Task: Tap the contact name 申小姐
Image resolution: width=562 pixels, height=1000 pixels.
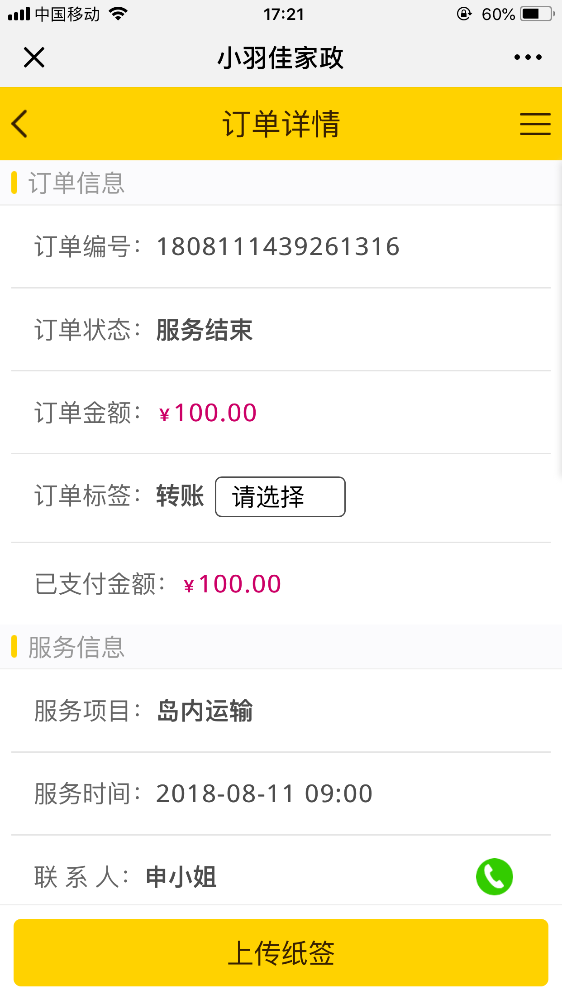Action: [x=181, y=877]
